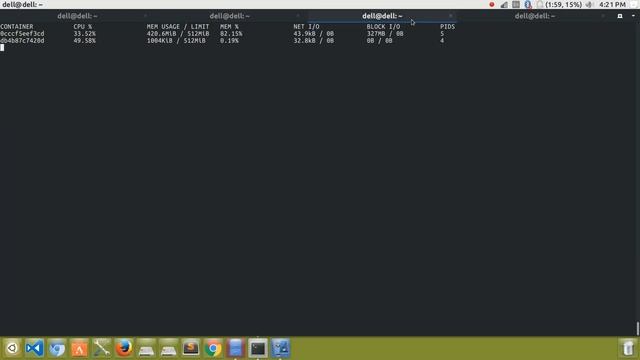The width and height of the screenshot is (640, 360).
Task: Click the 420.6MiB / 512MiB memory usage
Action: pyautogui.click(x=178, y=33)
